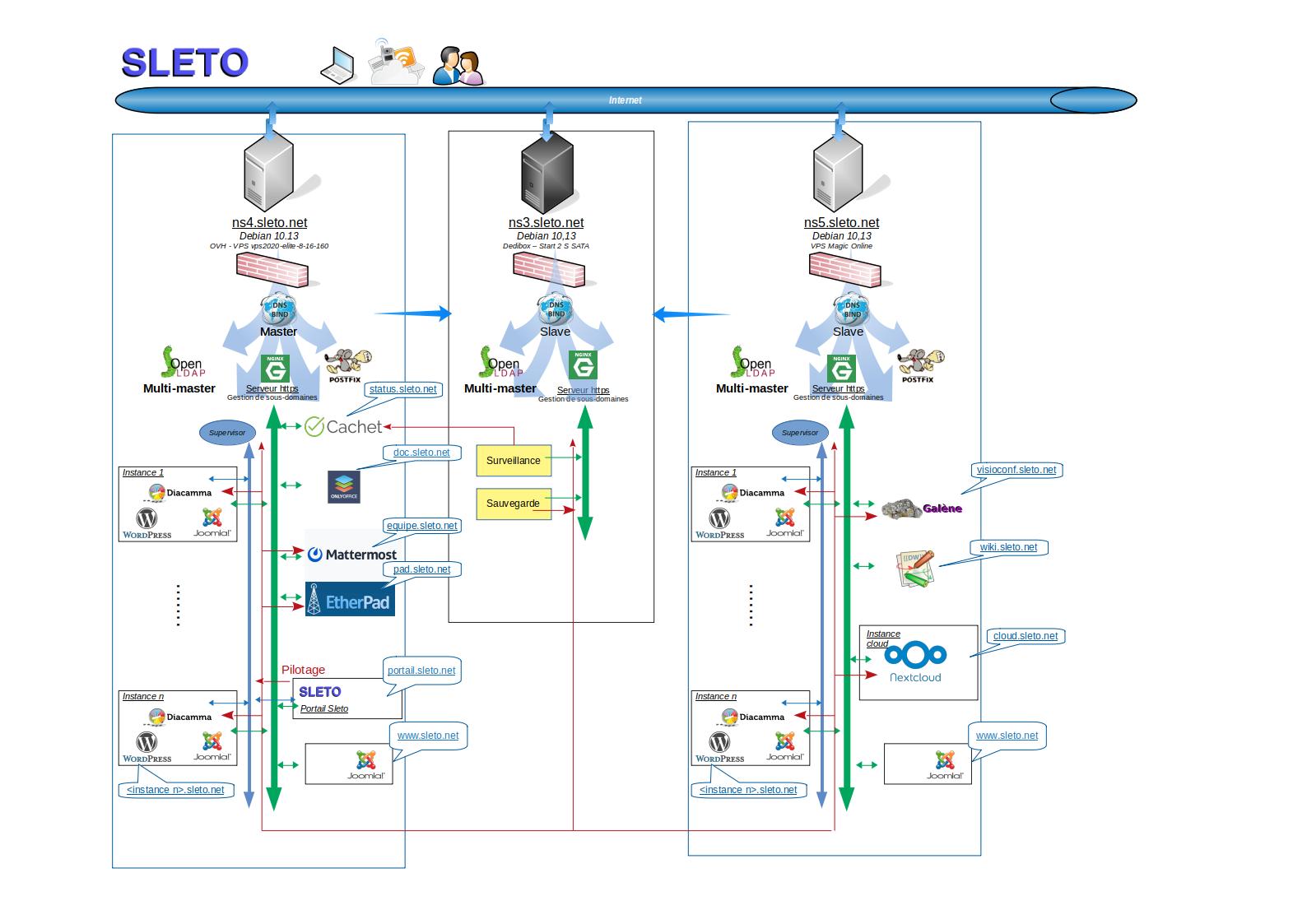Open the doc.sleto.net link

[421, 453]
